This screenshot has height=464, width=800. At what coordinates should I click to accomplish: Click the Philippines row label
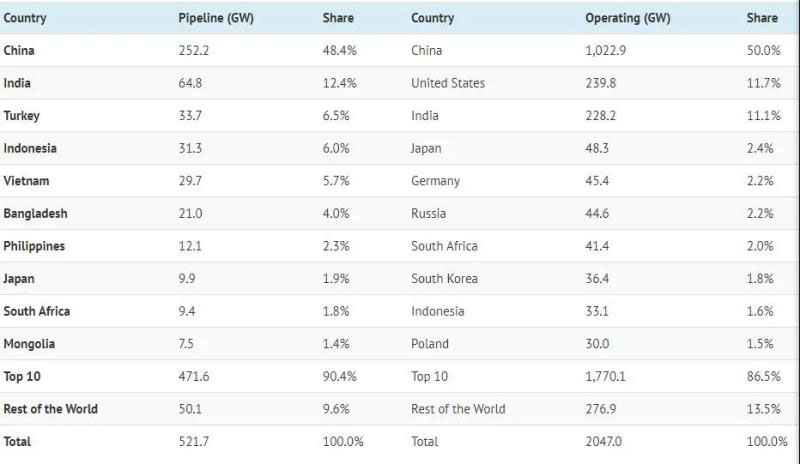pyautogui.click(x=35, y=246)
